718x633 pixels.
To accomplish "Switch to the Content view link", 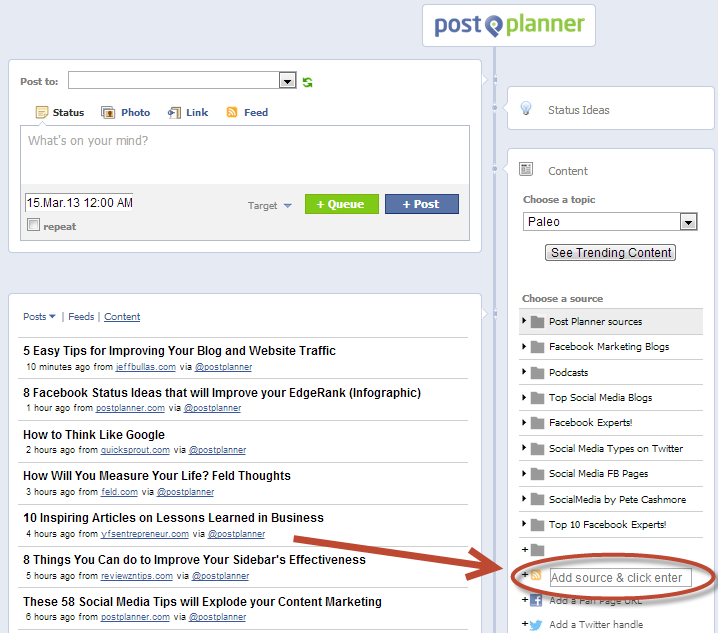I will [122, 316].
